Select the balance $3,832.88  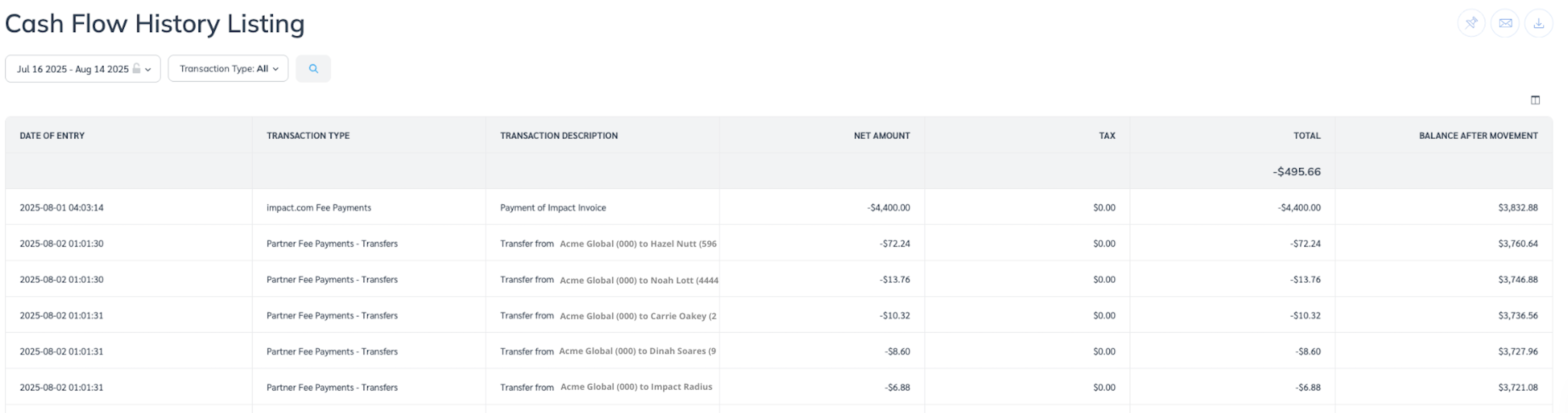pos(1518,208)
